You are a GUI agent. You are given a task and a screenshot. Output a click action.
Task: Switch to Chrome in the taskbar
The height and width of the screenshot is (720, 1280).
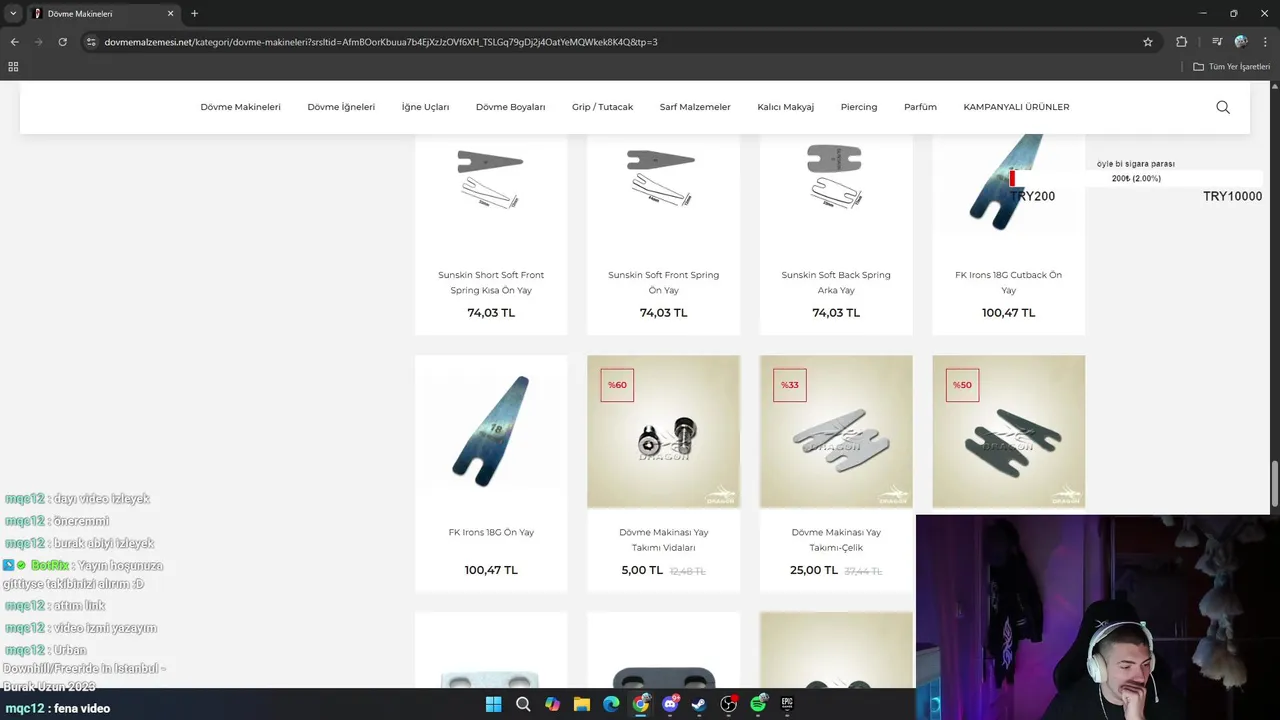pyautogui.click(x=641, y=704)
